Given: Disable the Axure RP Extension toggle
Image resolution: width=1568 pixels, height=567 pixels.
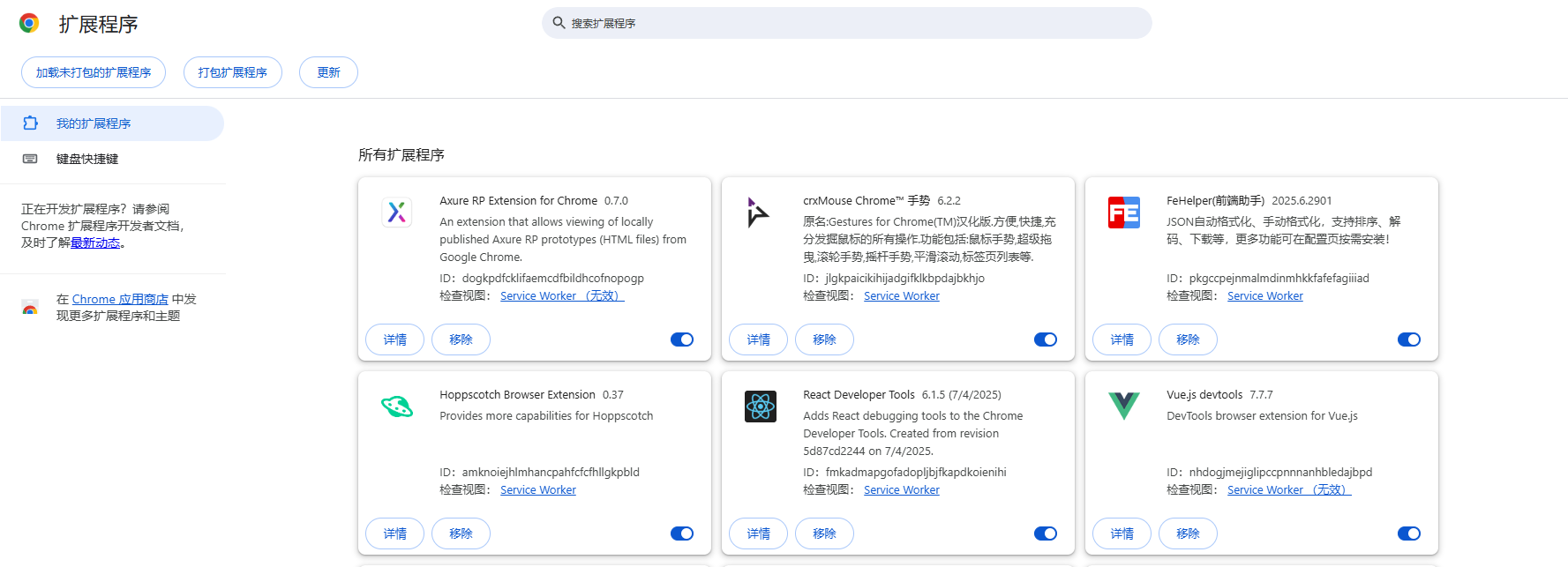Looking at the screenshot, I should 682,339.
